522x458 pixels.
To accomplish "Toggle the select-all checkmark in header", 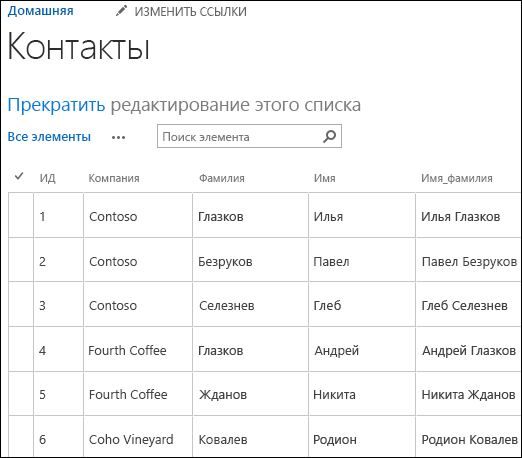I will coord(19,176).
